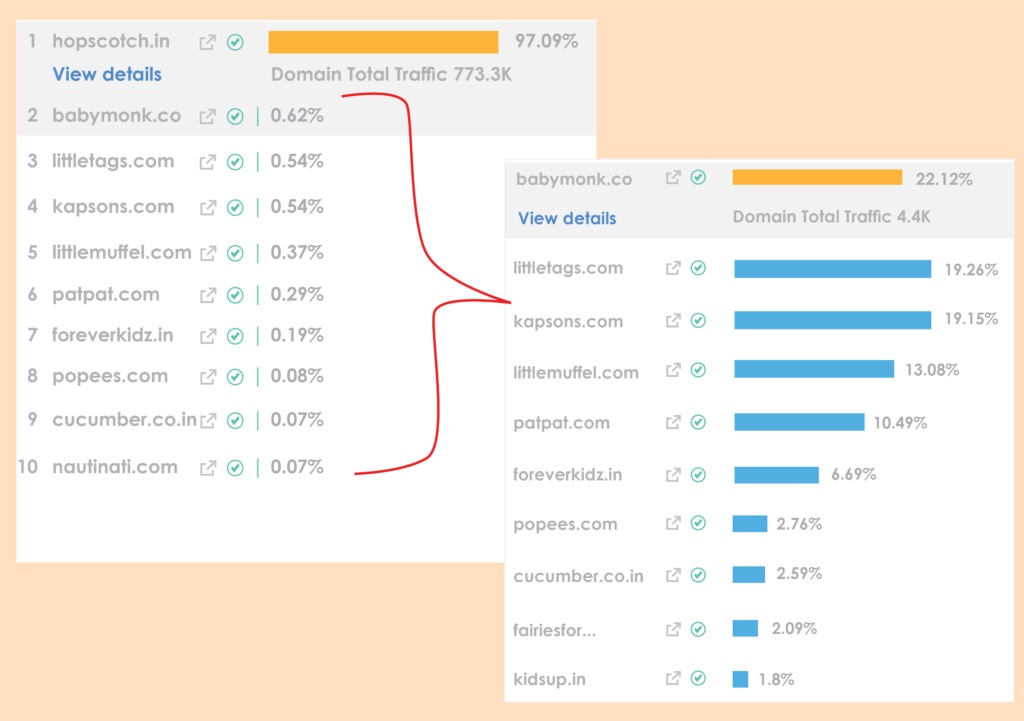The height and width of the screenshot is (721, 1024).
Task: Open external link for left cucumber.co.in row
Action: [208, 421]
